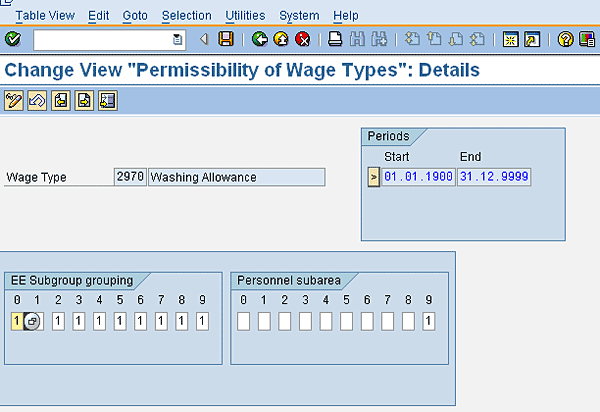Image resolution: width=600 pixels, height=412 pixels.
Task: Cancel with the red X icon
Action: coord(303,39)
